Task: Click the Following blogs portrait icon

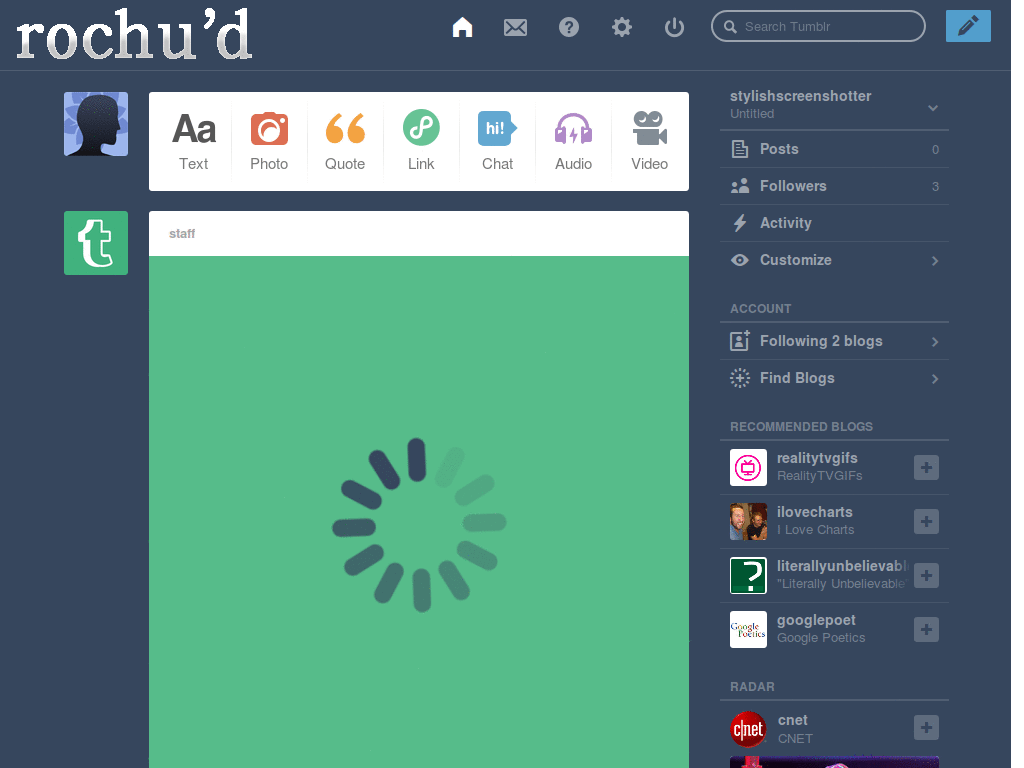Action: (740, 341)
